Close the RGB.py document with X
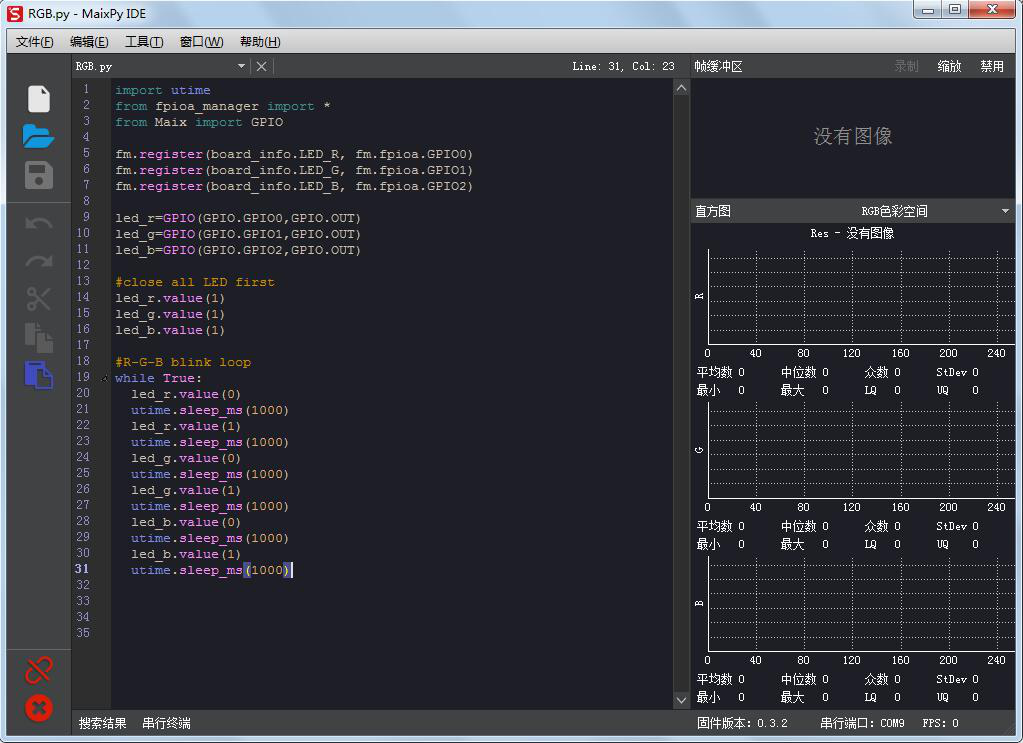Viewport: 1023px width, 743px height. (x=261, y=66)
